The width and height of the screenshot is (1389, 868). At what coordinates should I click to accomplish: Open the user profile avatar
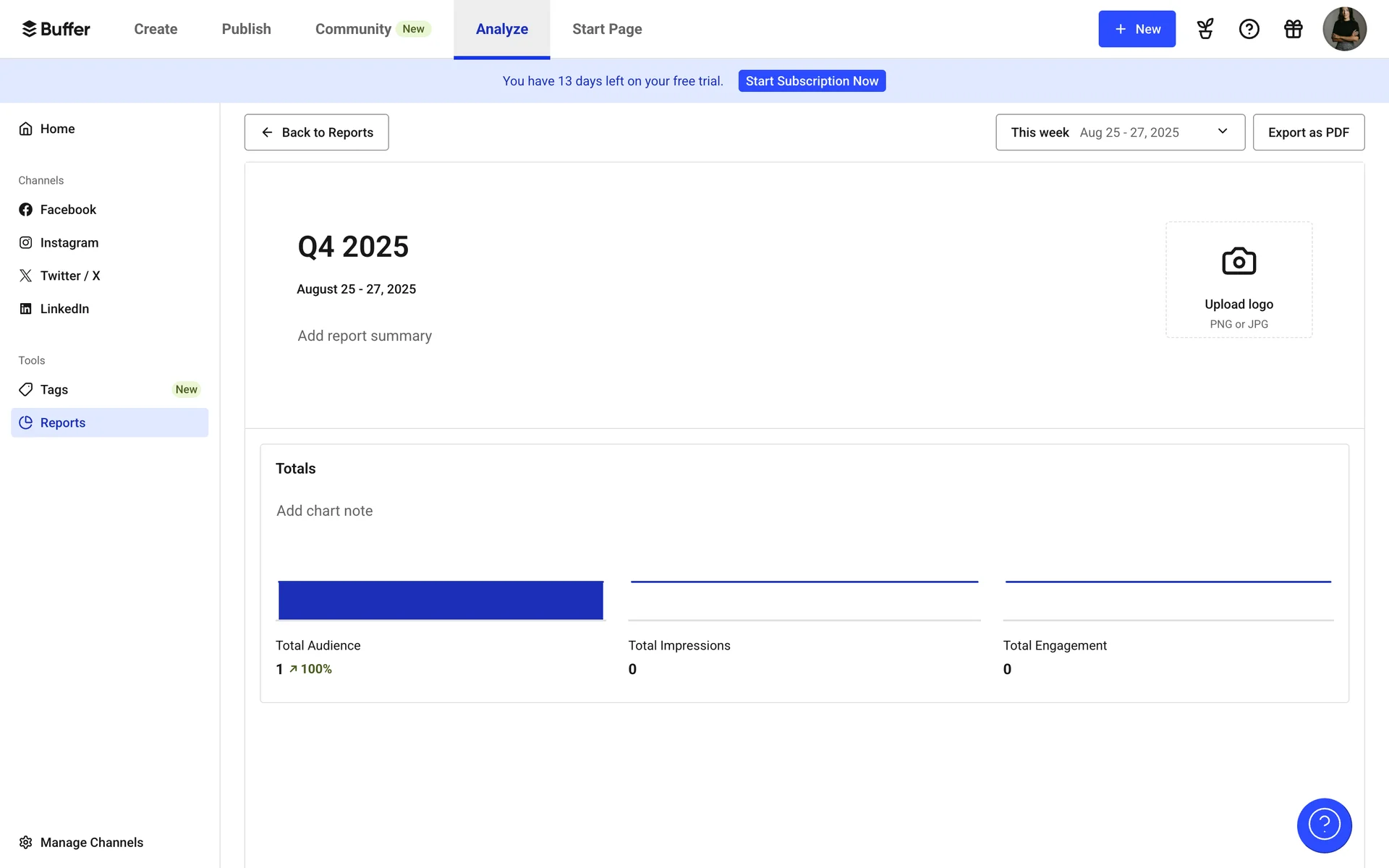point(1344,29)
